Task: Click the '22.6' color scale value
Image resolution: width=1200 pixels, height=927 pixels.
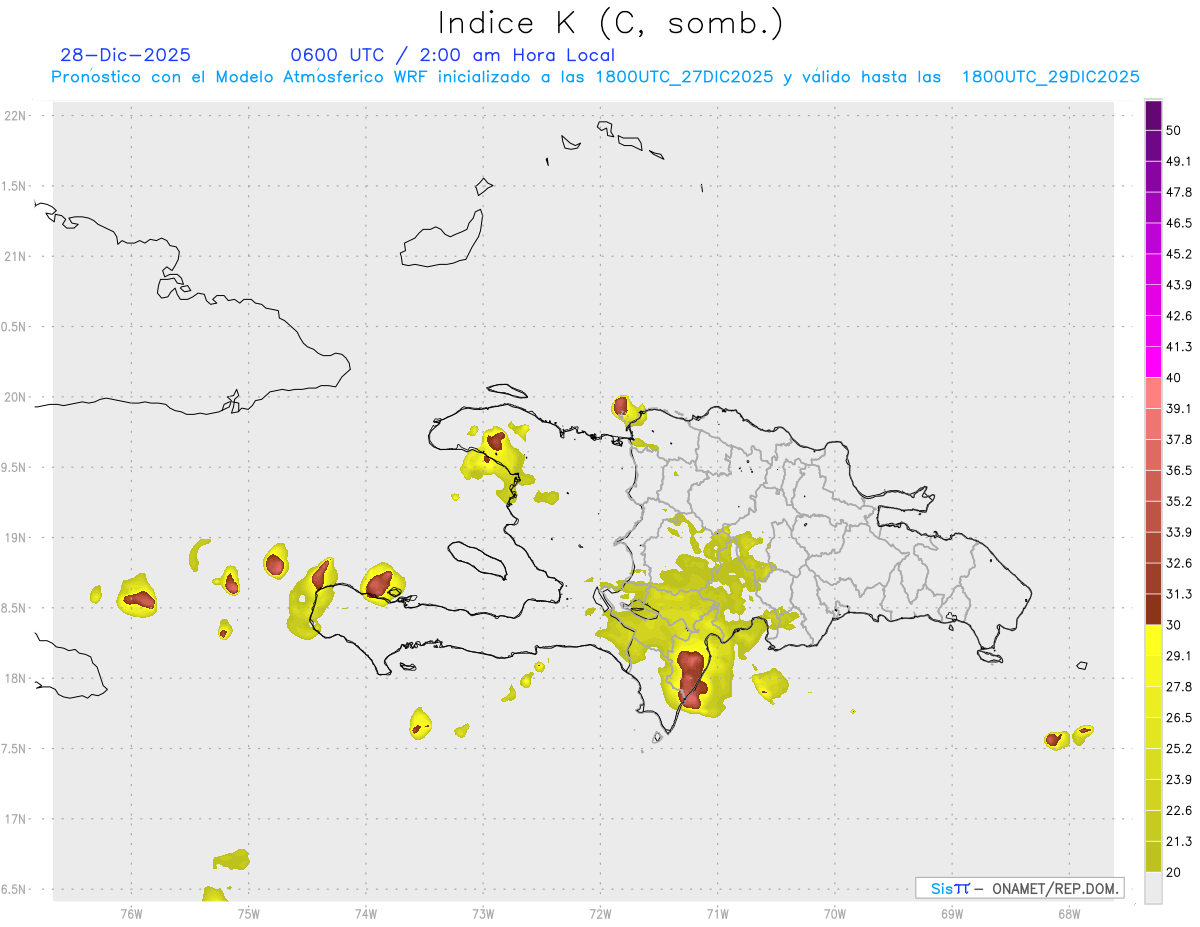Action: [x=1179, y=811]
